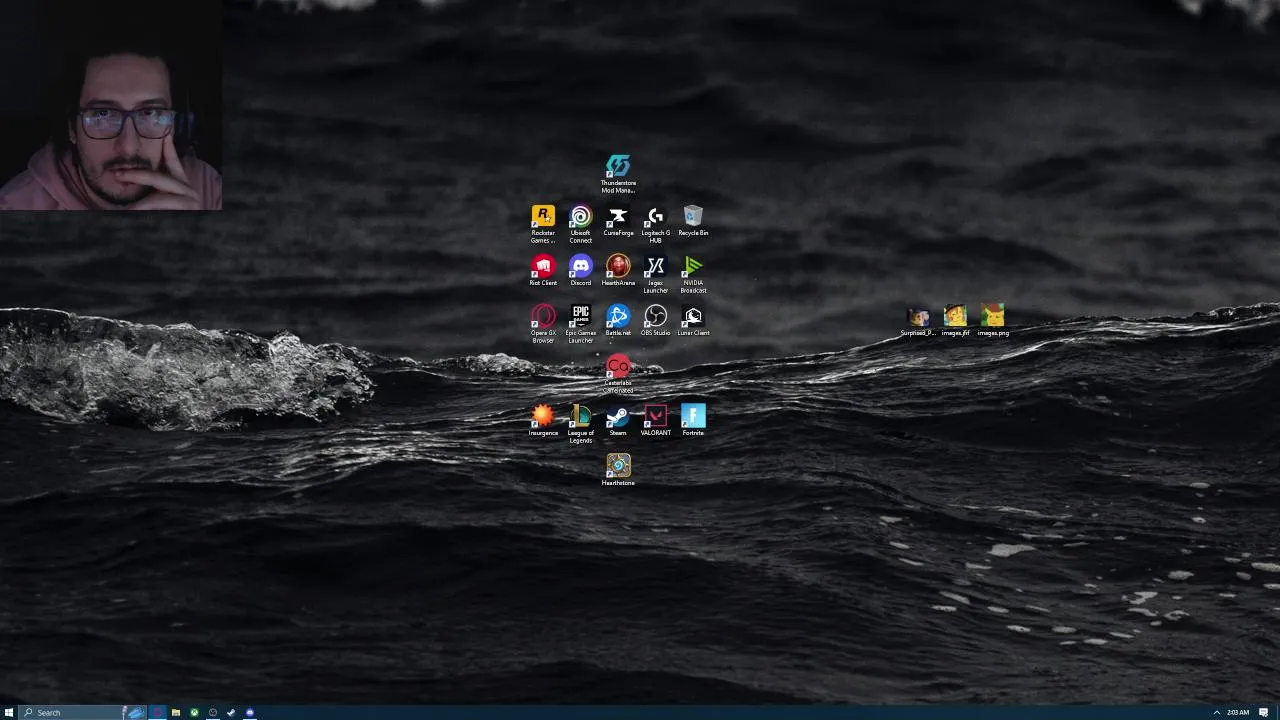This screenshot has height=720, width=1280.
Task: Select the Opera GX Browser shortcut
Action: tap(543, 324)
